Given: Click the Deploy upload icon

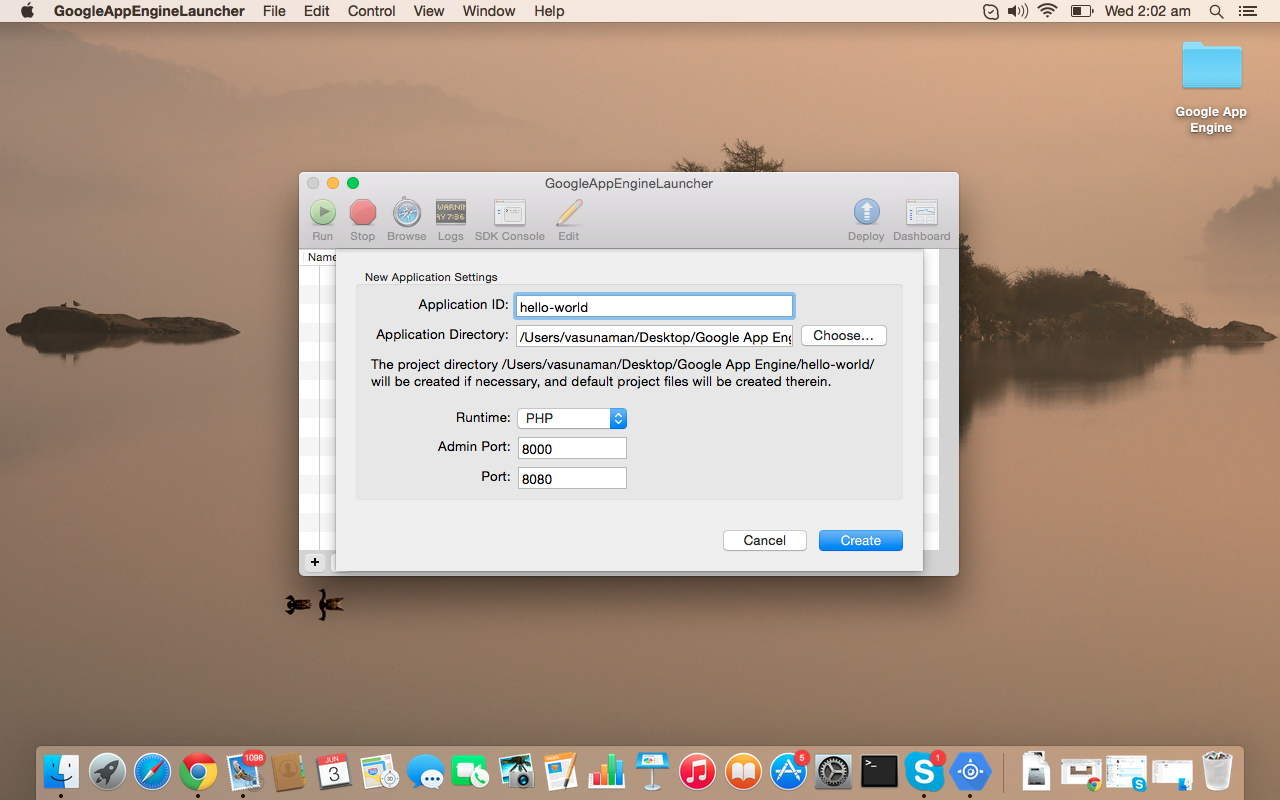Looking at the screenshot, I should [x=866, y=213].
